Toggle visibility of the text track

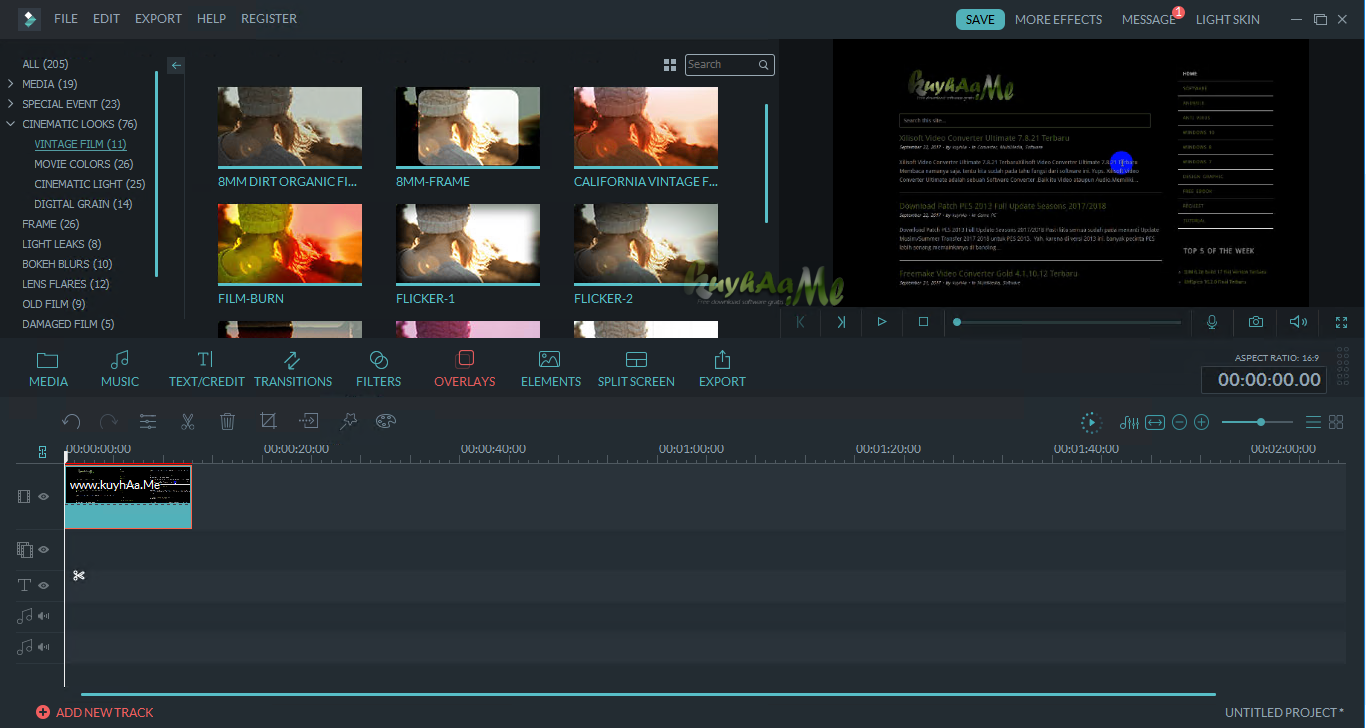coord(44,585)
